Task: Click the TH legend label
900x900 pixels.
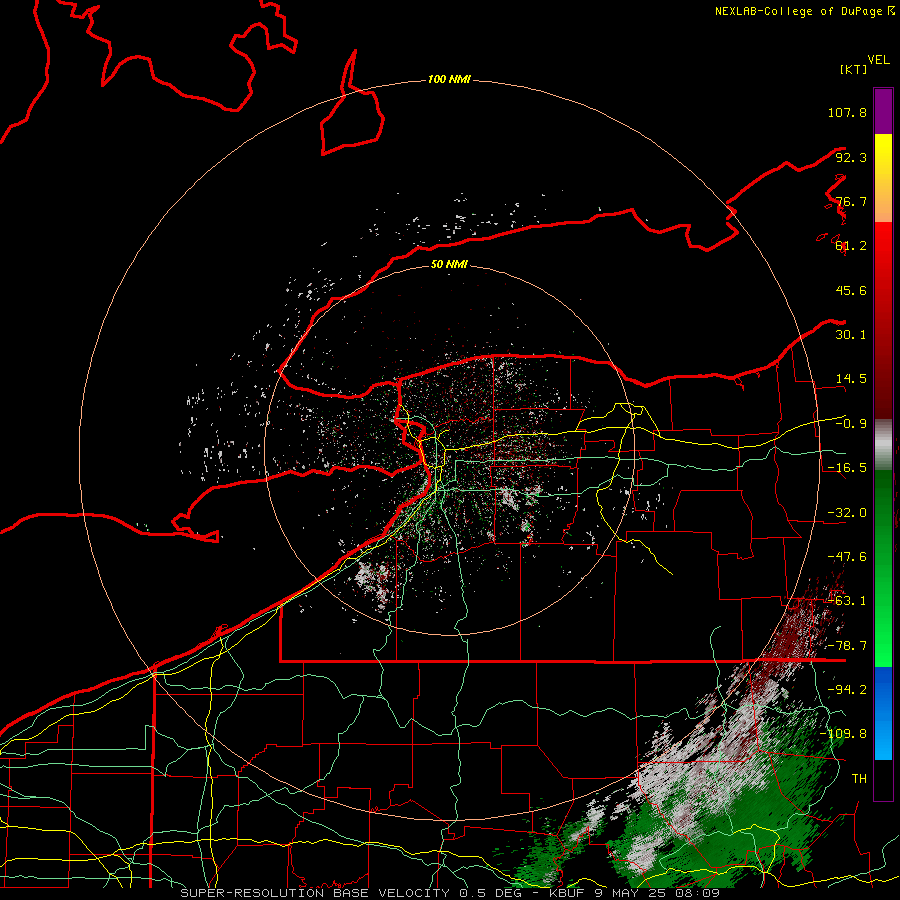Action: pyautogui.click(x=859, y=779)
